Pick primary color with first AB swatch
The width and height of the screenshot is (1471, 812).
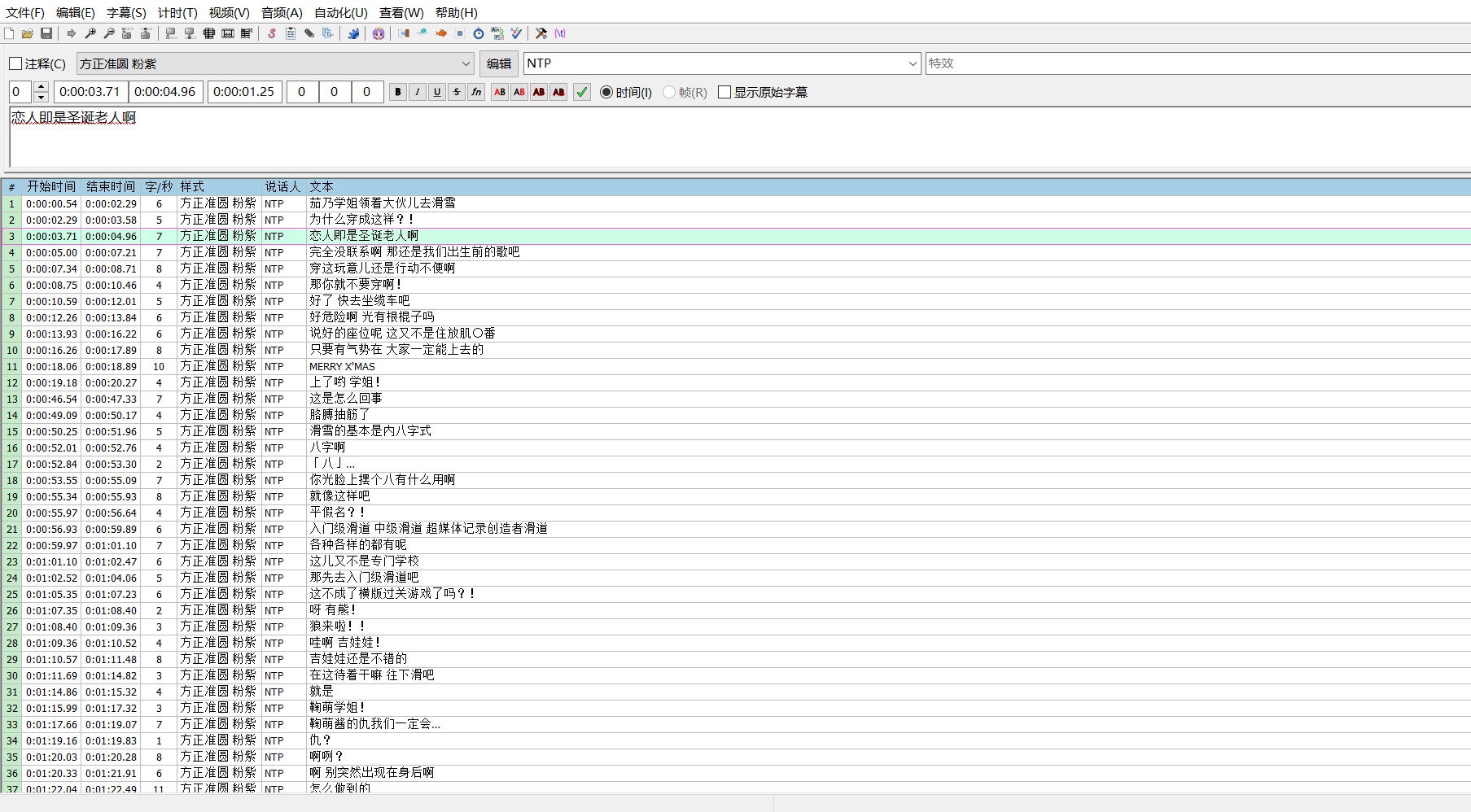pos(500,92)
